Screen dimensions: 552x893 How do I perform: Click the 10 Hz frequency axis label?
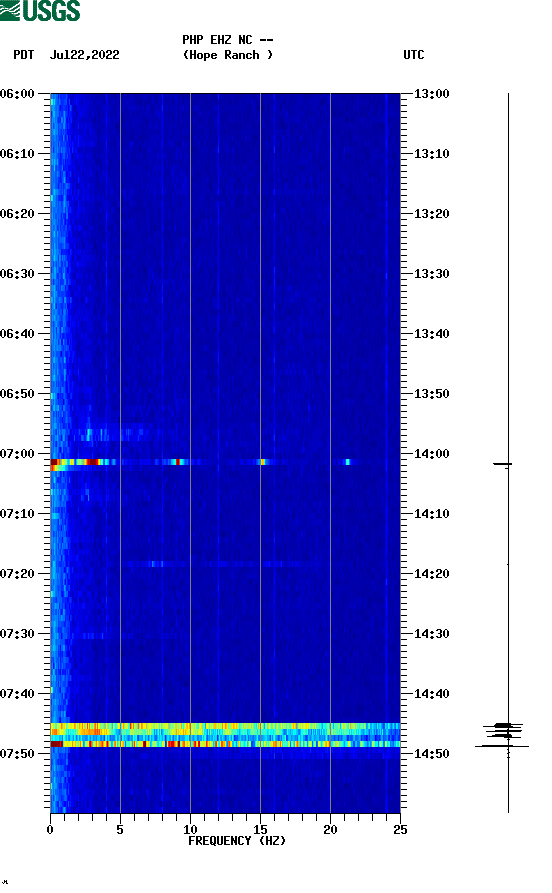190,830
